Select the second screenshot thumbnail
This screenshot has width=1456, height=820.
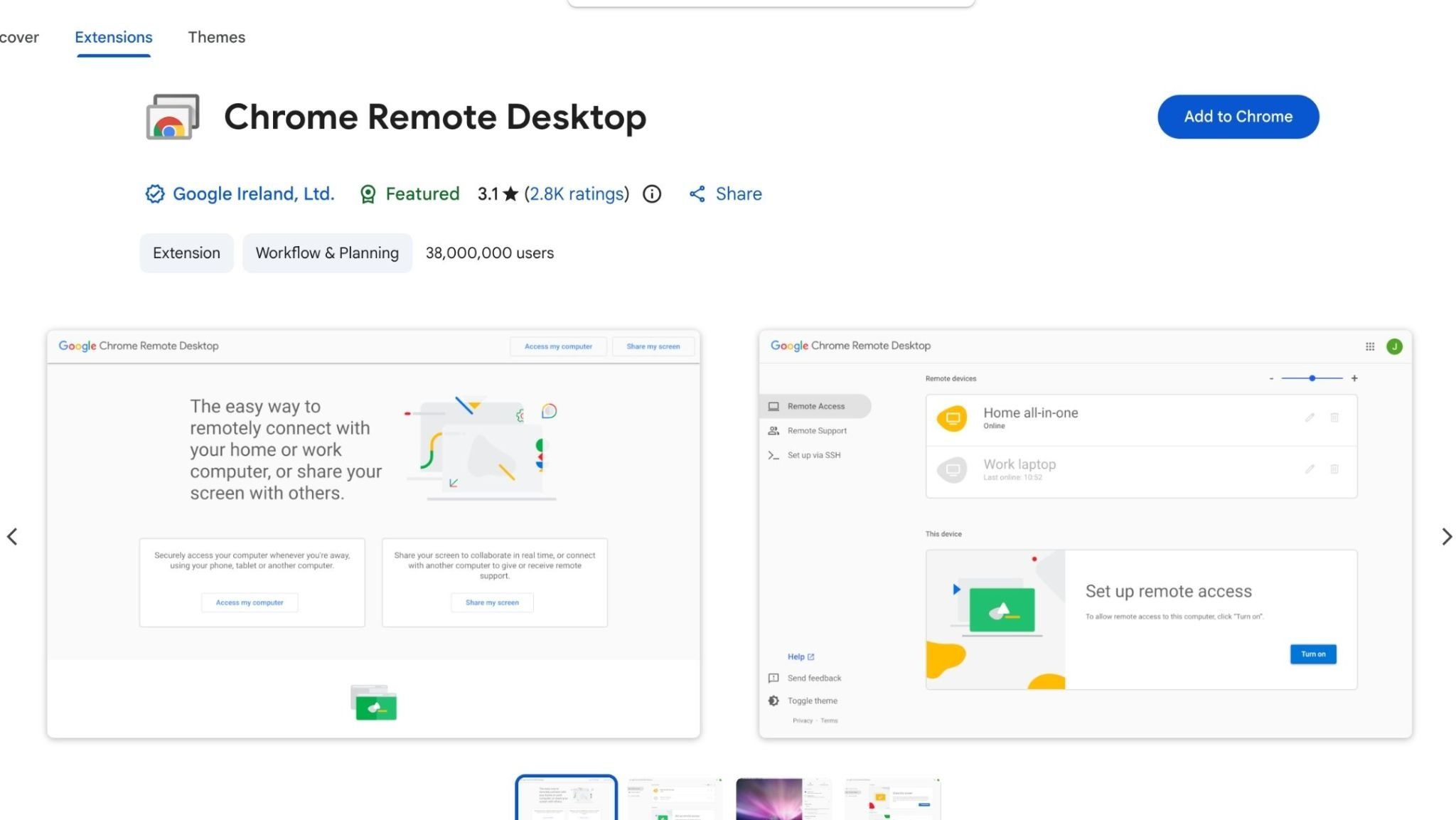675,799
